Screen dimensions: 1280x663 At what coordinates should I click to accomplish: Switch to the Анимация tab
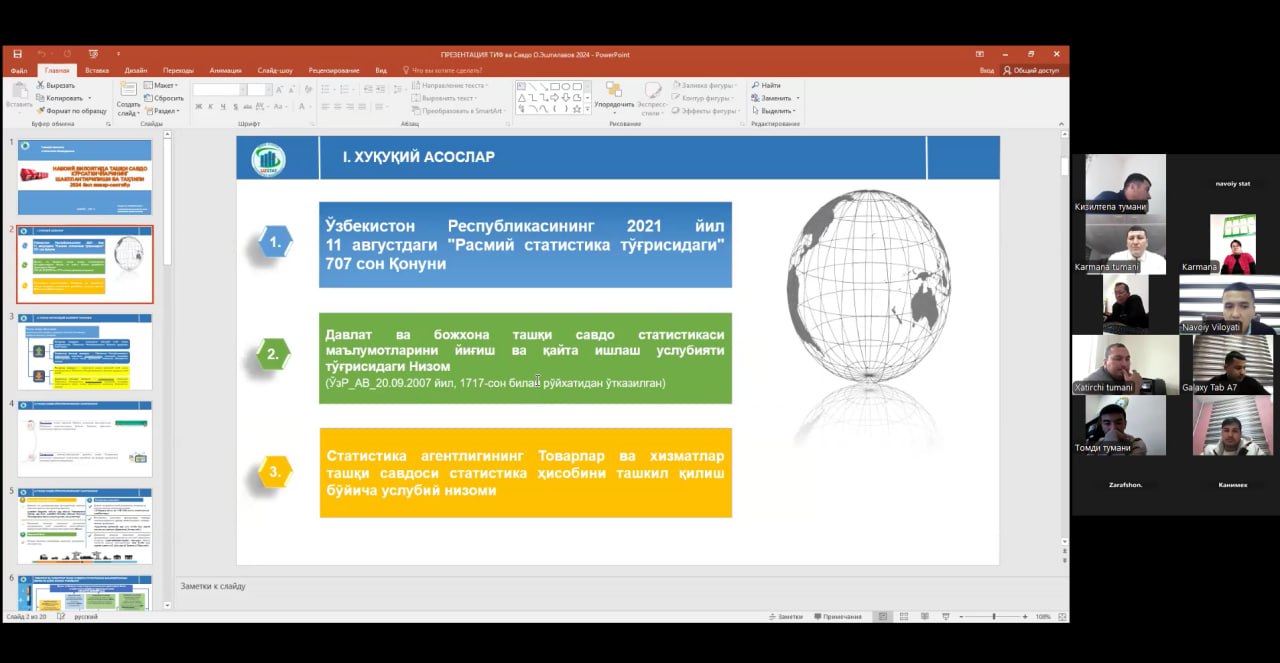225,71
